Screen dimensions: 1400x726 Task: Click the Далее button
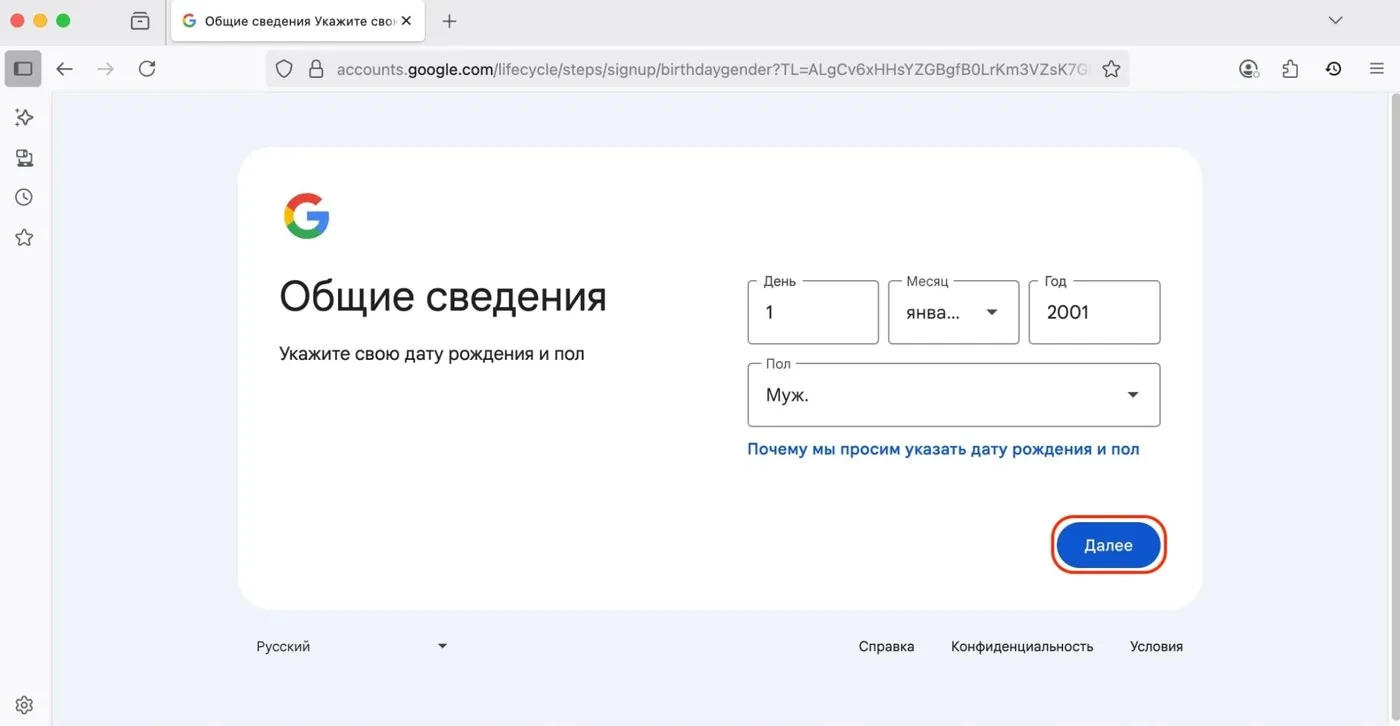pyautogui.click(x=1108, y=545)
